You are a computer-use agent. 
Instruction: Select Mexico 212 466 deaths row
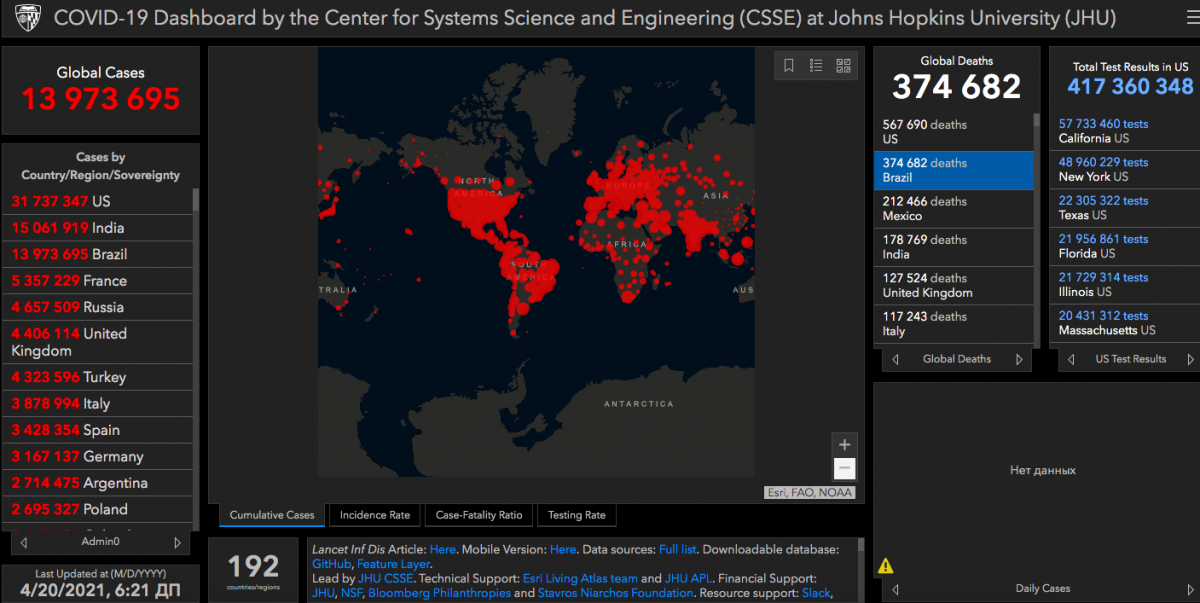click(953, 208)
